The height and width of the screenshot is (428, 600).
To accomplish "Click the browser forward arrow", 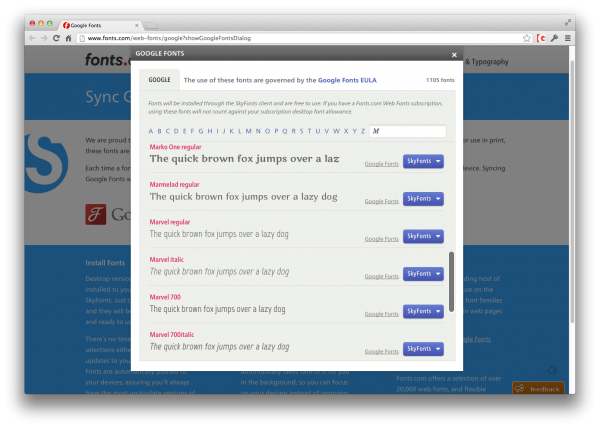I will tap(44, 38).
